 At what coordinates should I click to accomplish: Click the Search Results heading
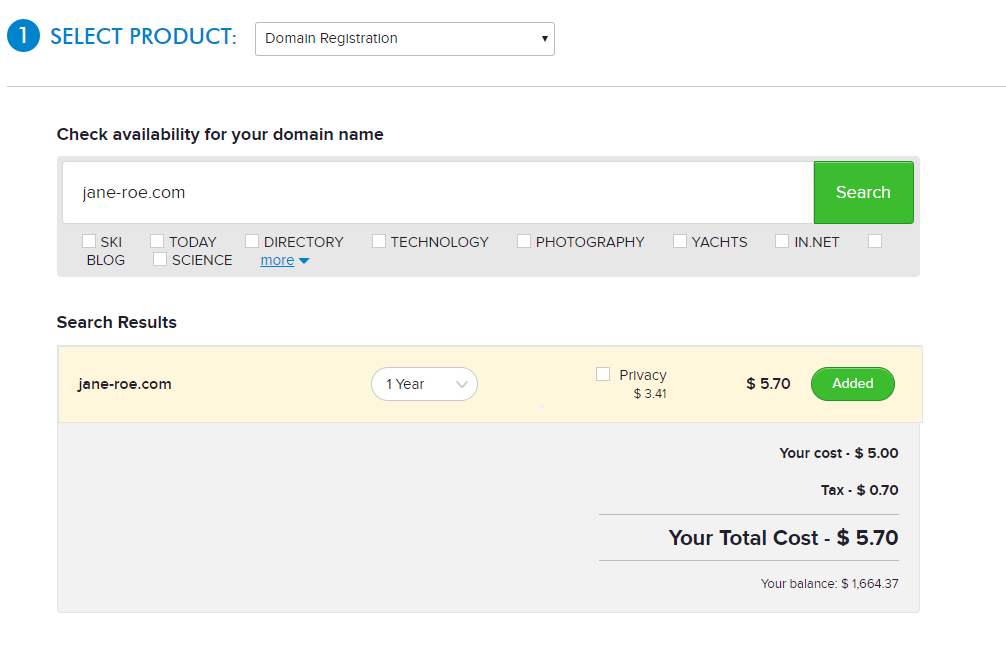[117, 322]
